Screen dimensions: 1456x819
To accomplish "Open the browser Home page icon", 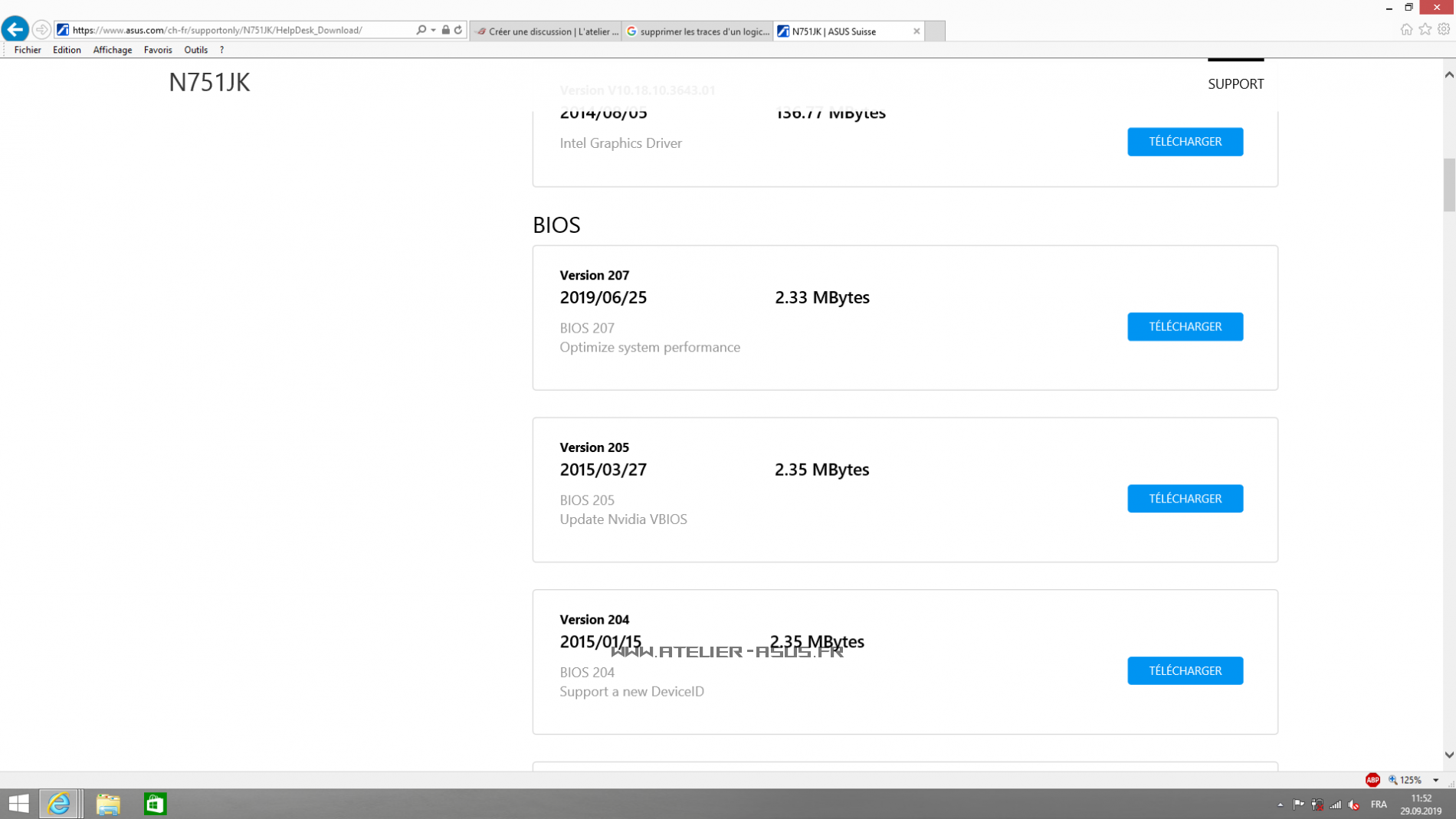I will [x=1406, y=29].
